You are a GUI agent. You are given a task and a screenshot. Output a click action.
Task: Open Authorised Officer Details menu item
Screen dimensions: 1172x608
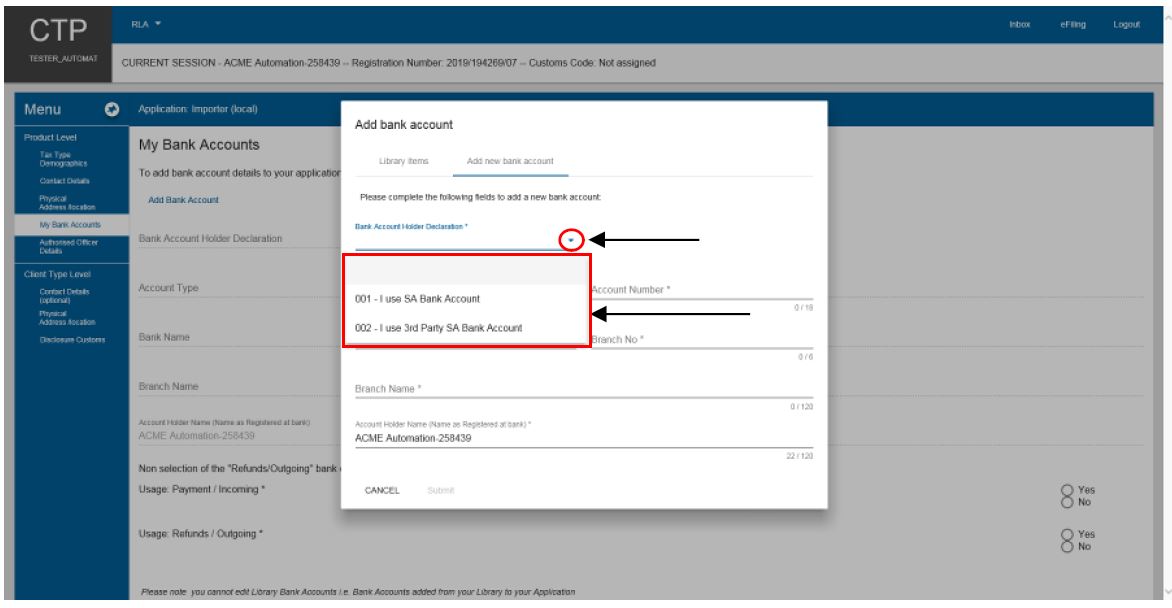[x=69, y=247]
